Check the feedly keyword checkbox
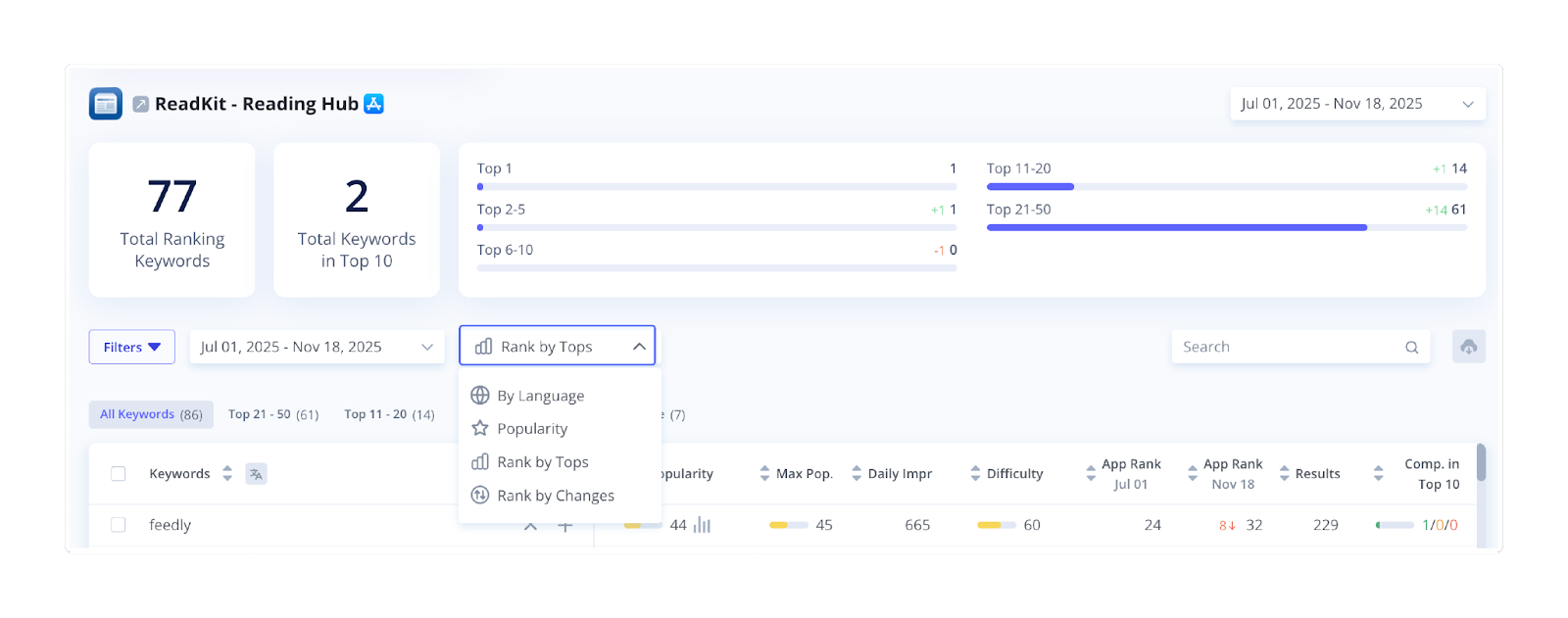Screen dimensions: 1568x618 pos(119,525)
